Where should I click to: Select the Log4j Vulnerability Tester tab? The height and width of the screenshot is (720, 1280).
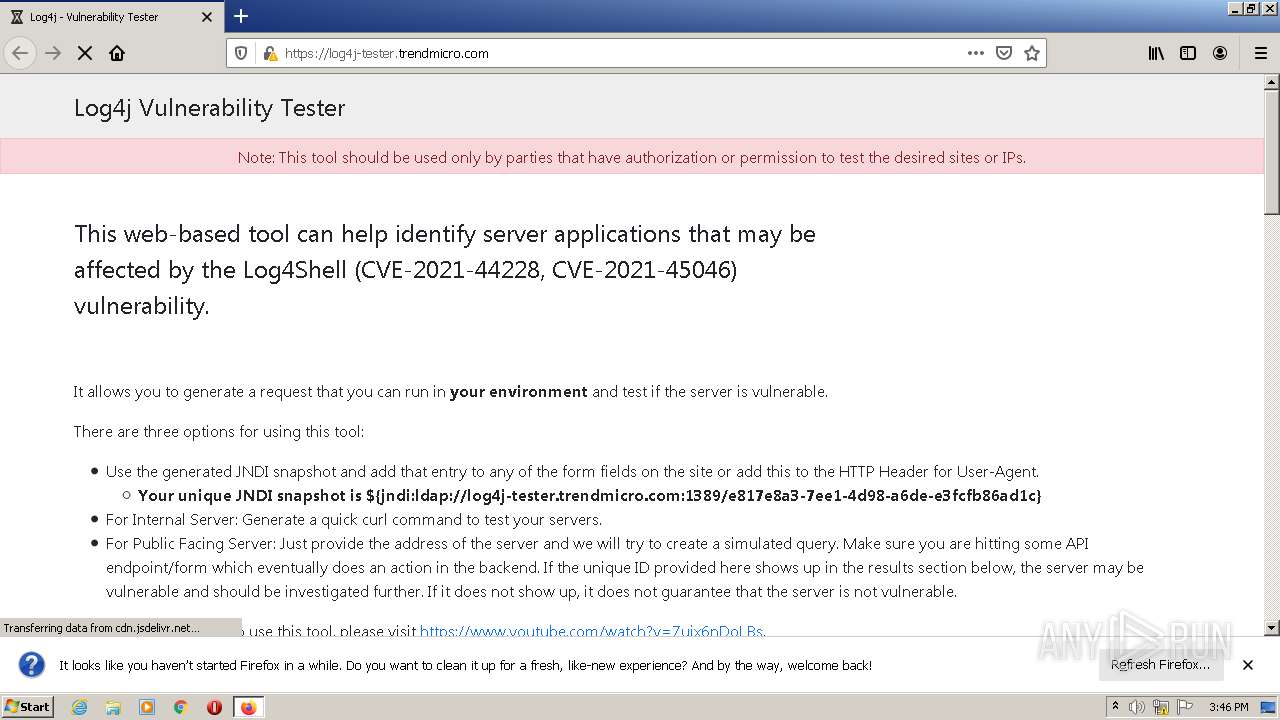point(110,17)
